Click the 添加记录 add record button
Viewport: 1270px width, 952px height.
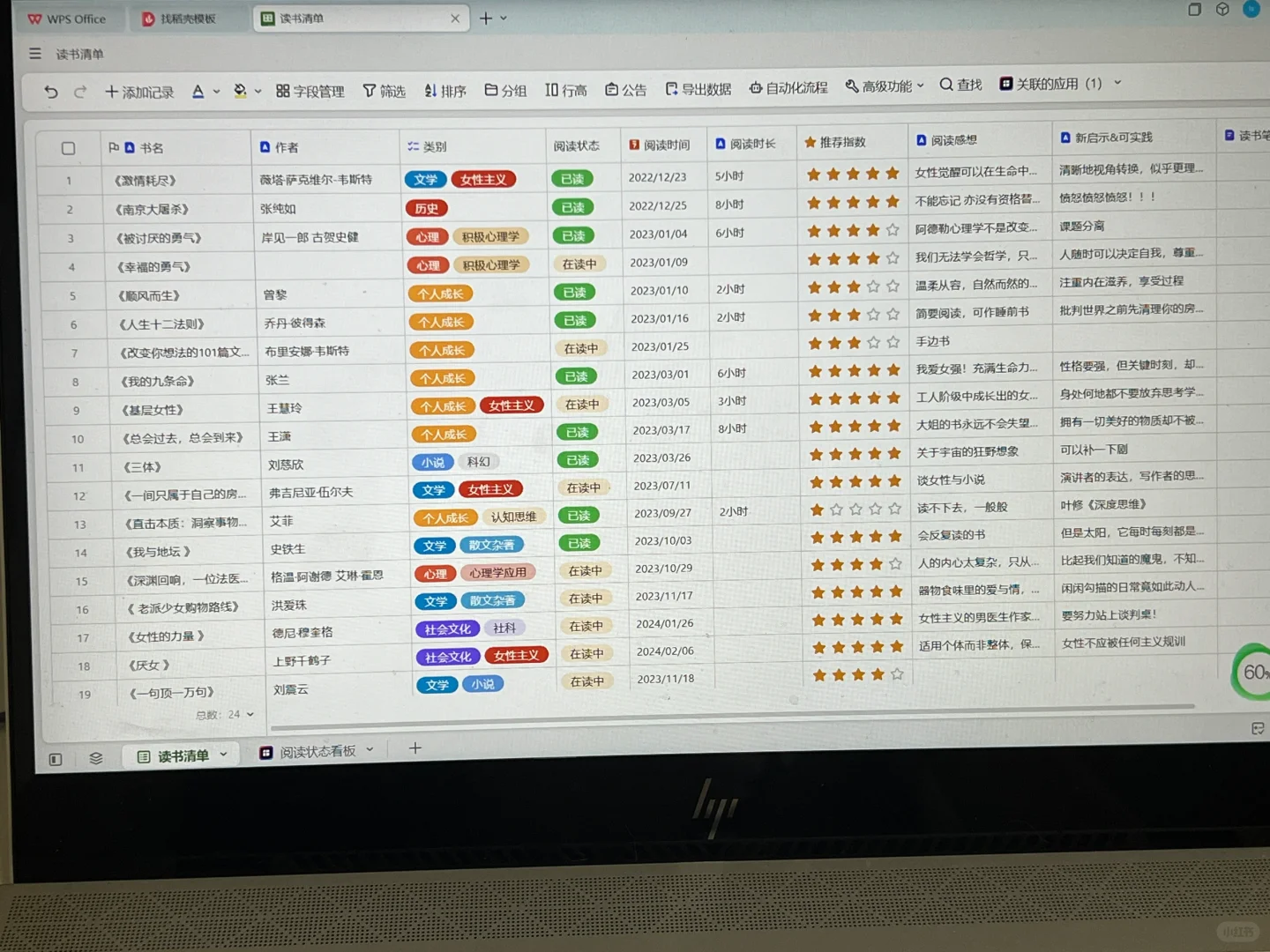(x=139, y=92)
